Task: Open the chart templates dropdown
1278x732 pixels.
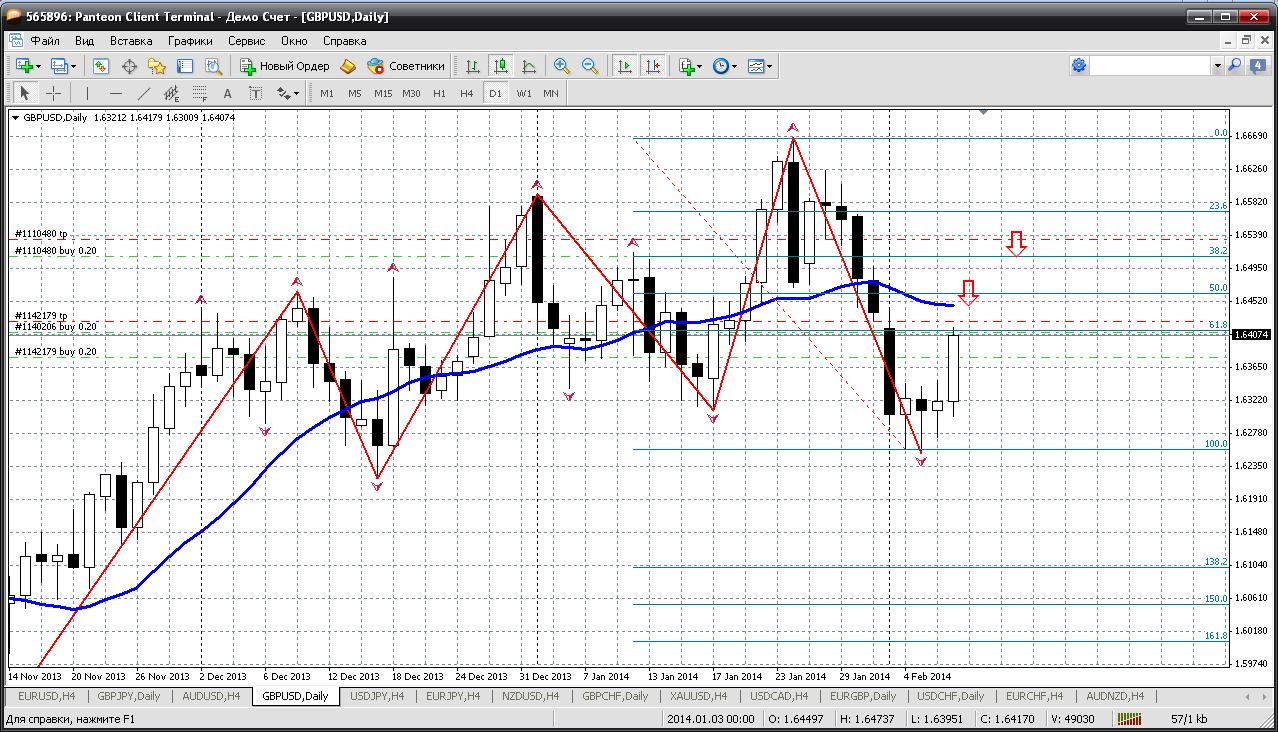Action: (761, 66)
